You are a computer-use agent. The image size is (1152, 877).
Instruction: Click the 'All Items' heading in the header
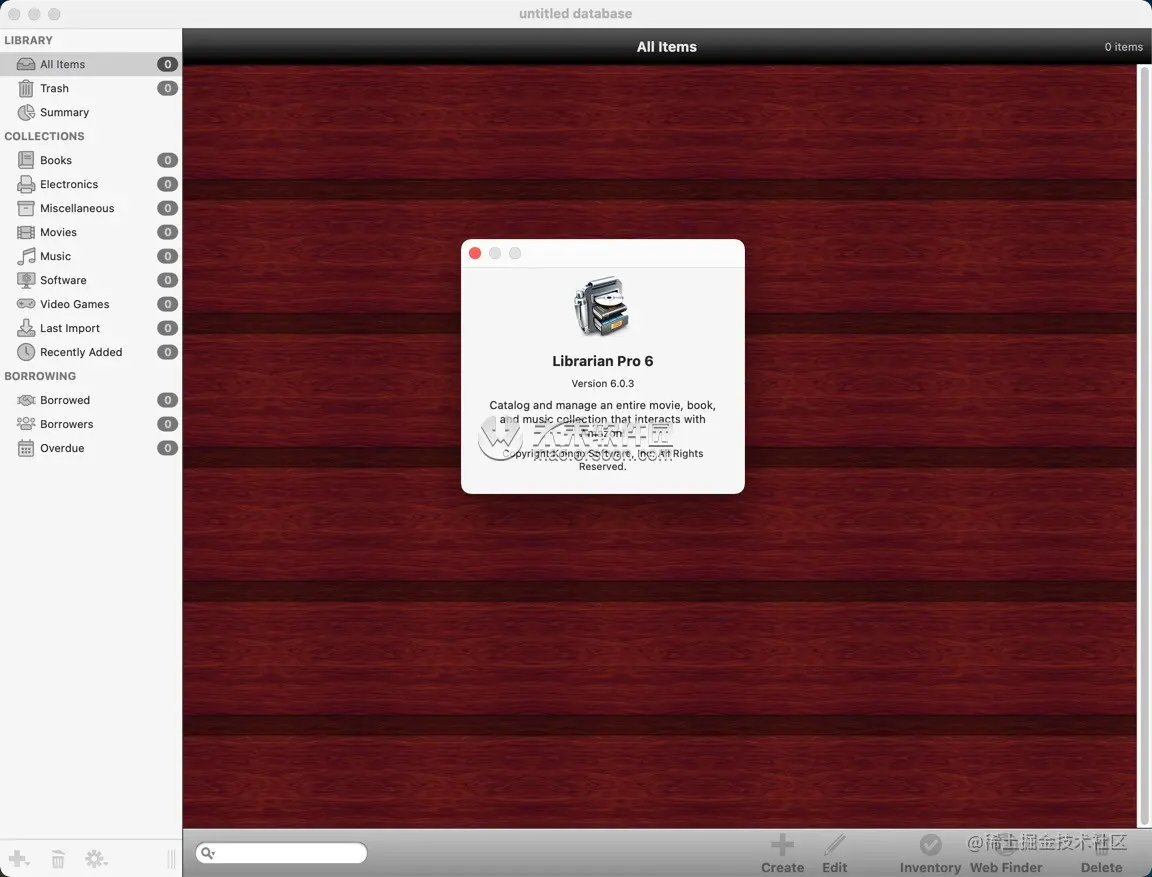point(666,47)
